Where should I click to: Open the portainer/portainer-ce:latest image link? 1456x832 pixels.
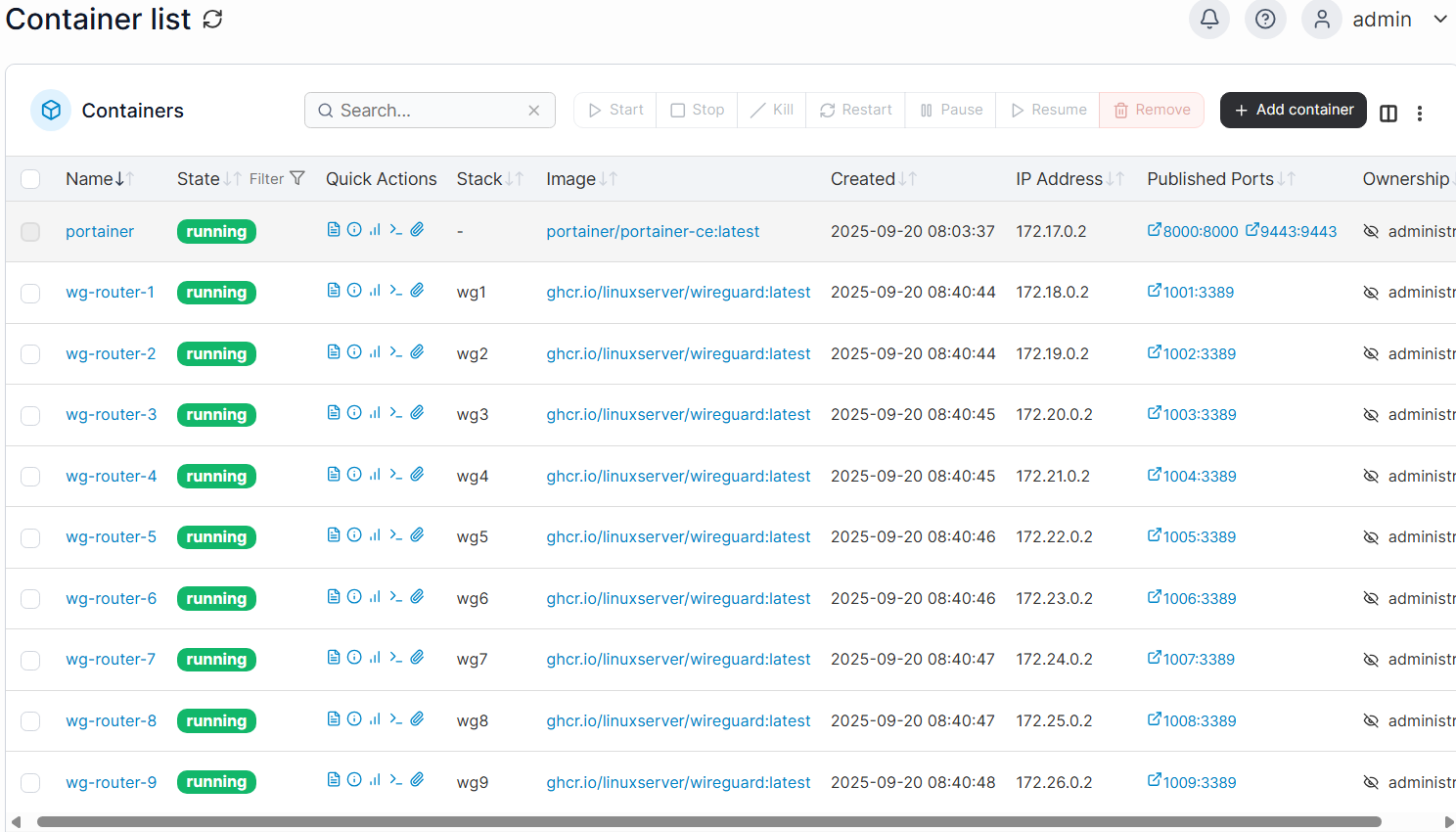click(x=653, y=231)
